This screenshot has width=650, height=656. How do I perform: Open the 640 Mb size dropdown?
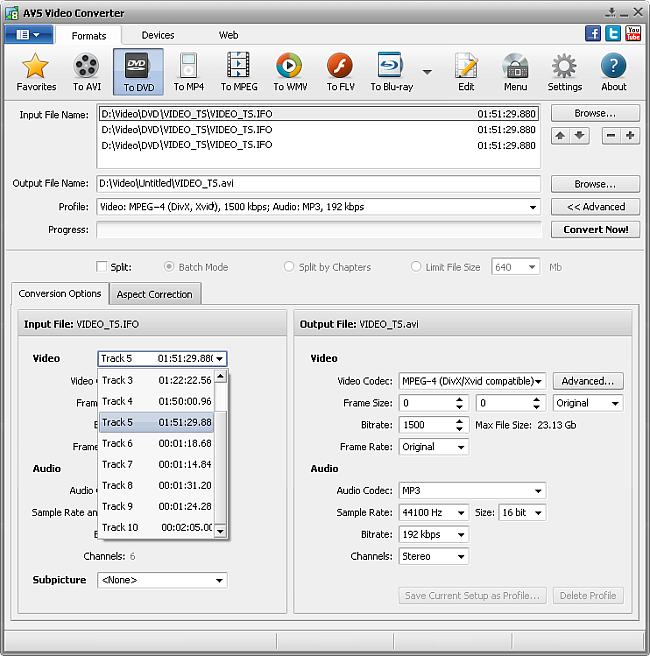[x=515, y=267]
